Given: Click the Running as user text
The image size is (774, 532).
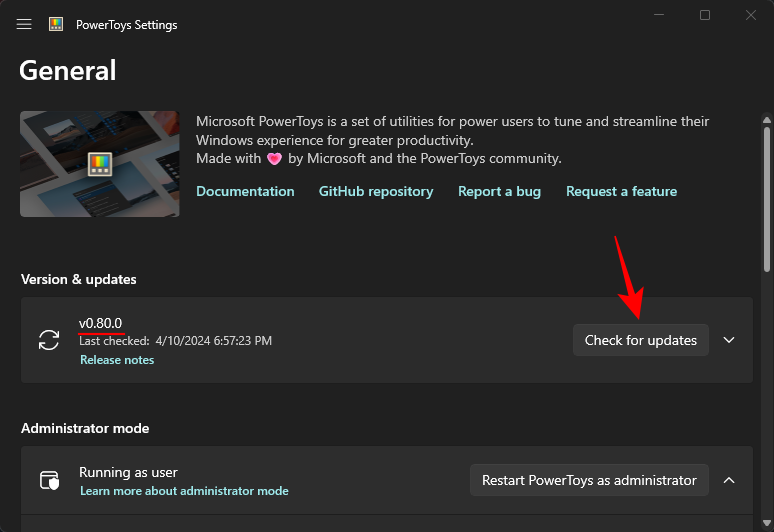Looking at the screenshot, I should point(128,472).
